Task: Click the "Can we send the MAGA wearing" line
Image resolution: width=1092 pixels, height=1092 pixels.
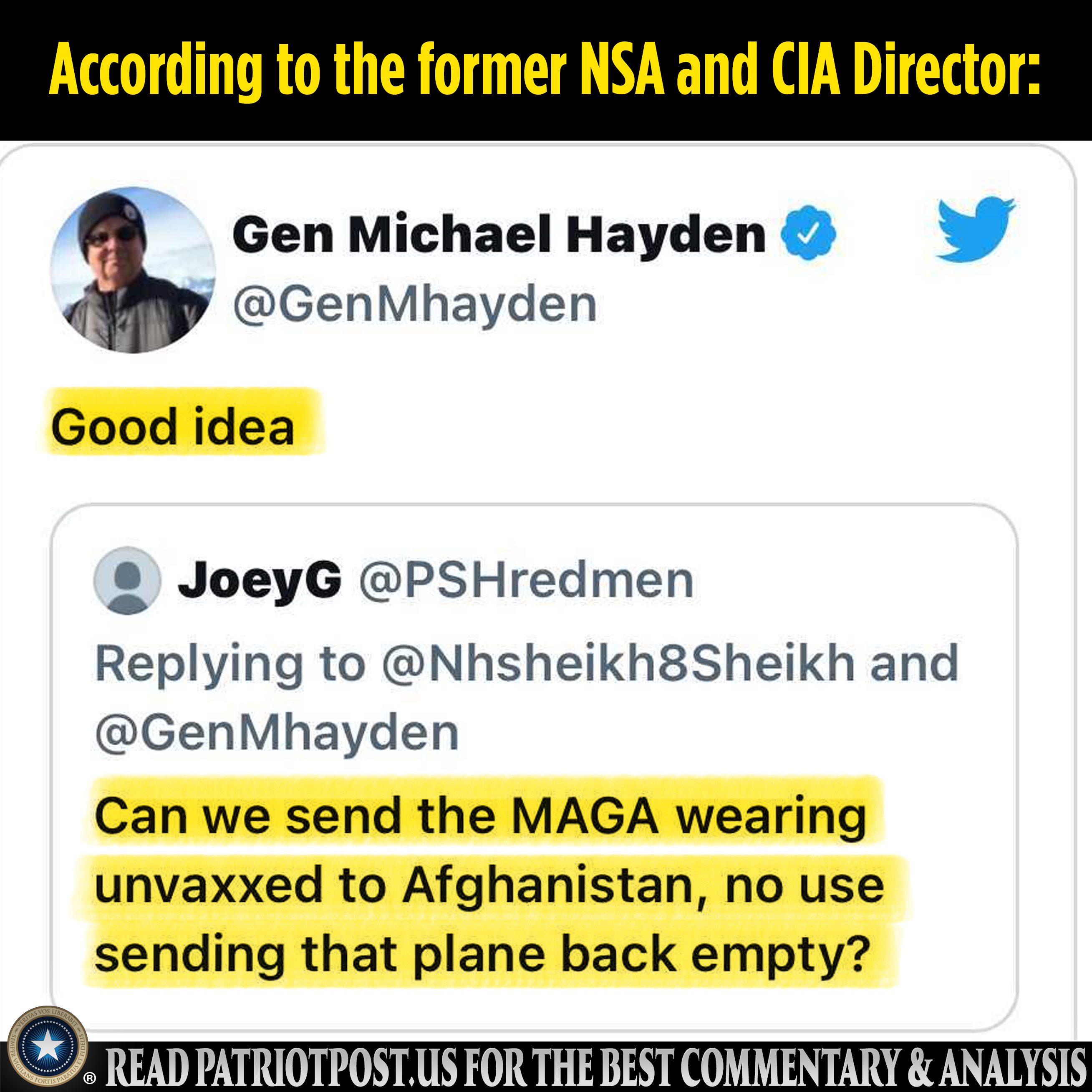Action: coord(480,816)
